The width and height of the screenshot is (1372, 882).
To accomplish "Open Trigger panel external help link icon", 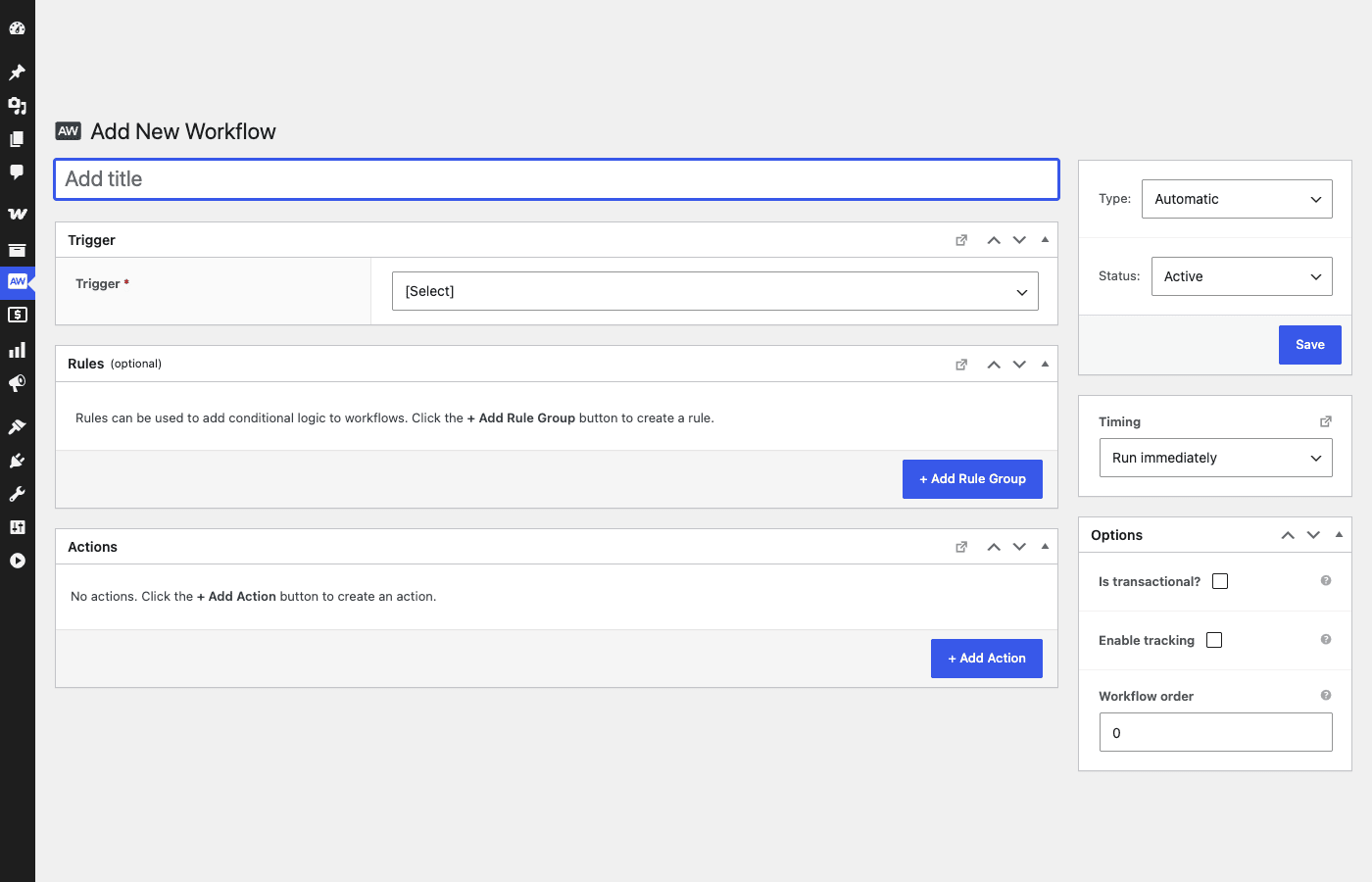I will [961, 240].
